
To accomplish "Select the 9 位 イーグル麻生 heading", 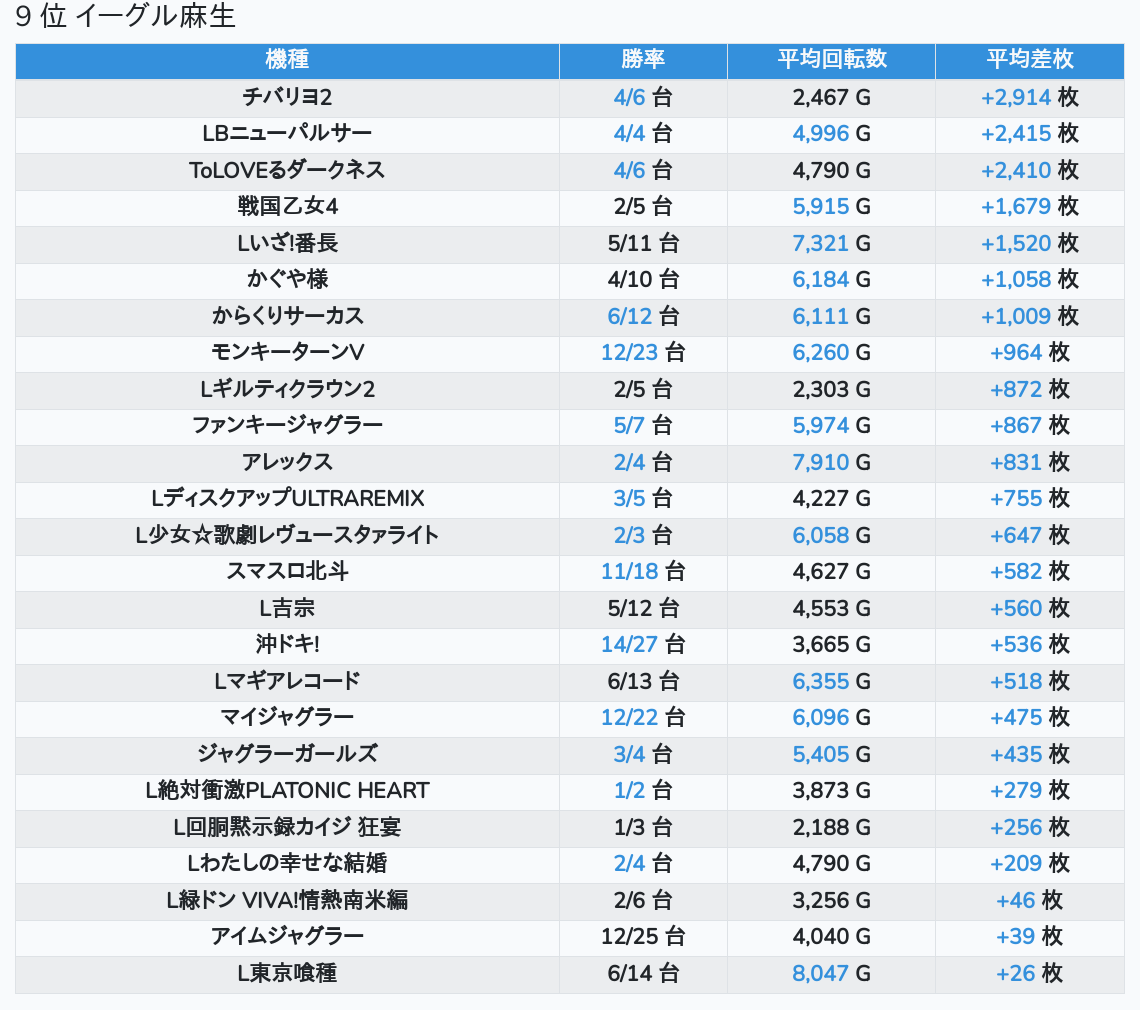I will [x=125, y=16].
